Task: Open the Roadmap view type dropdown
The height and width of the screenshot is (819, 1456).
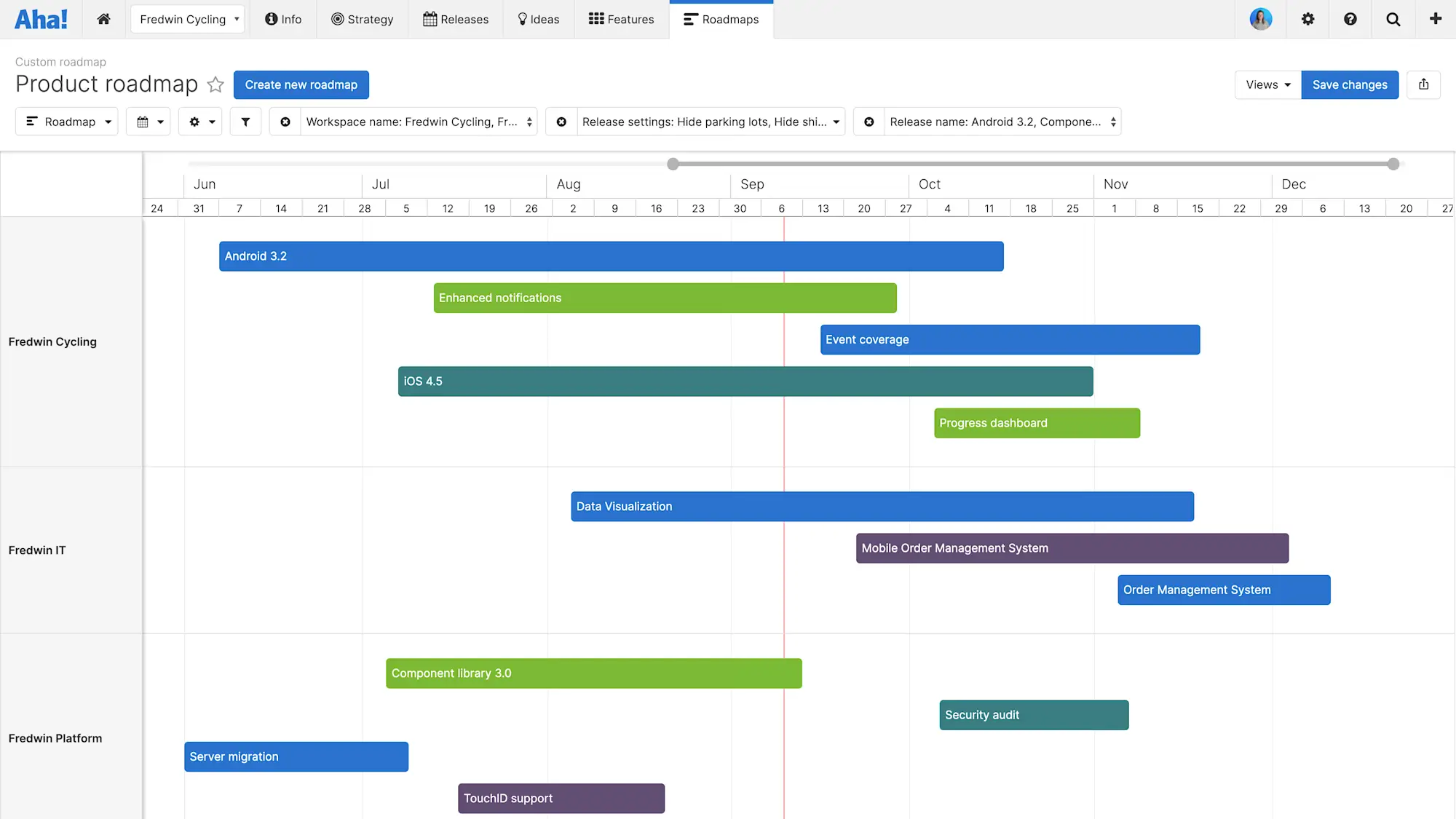Action: point(66,122)
